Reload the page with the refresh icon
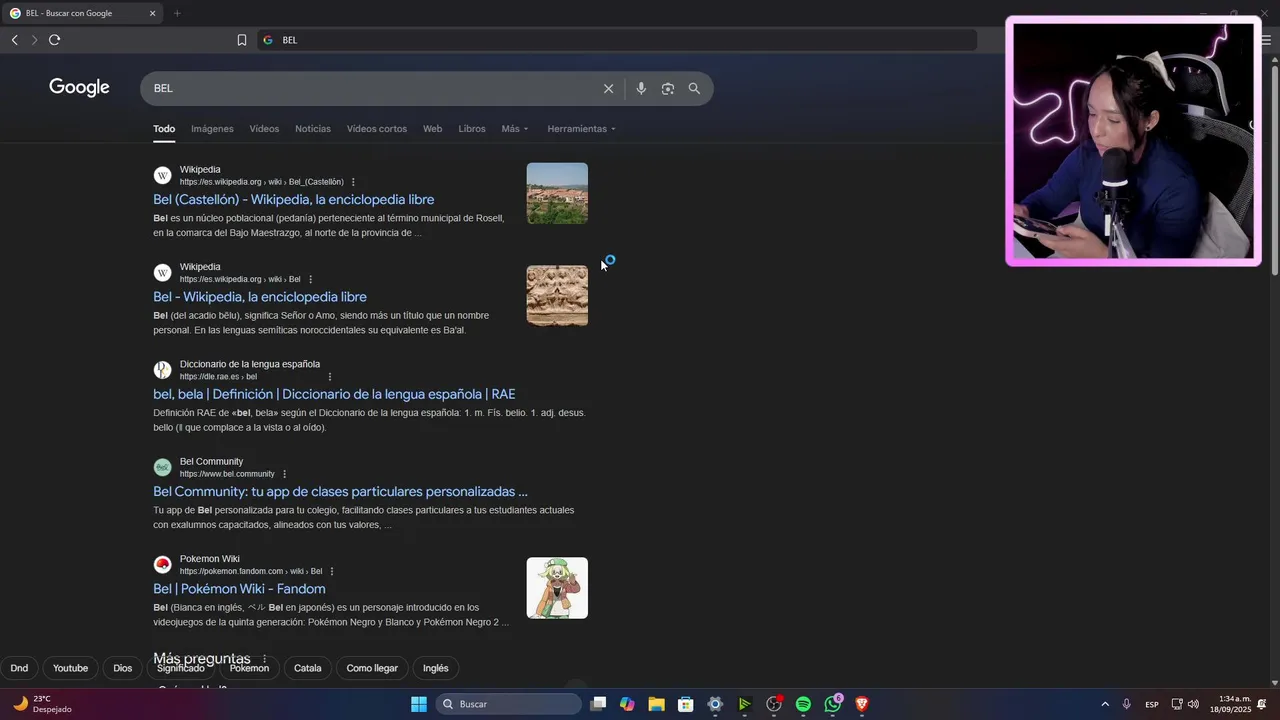 pyautogui.click(x=54, y=40)
